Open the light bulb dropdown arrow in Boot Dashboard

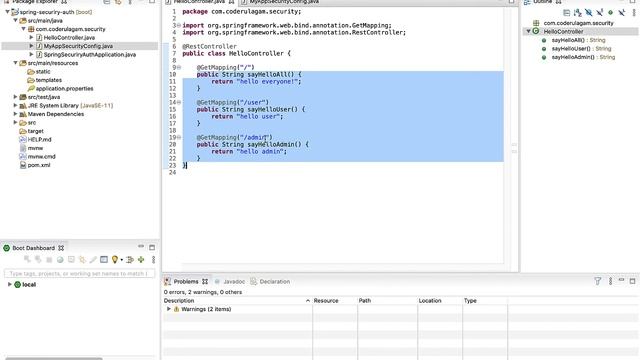pos(122,260)
